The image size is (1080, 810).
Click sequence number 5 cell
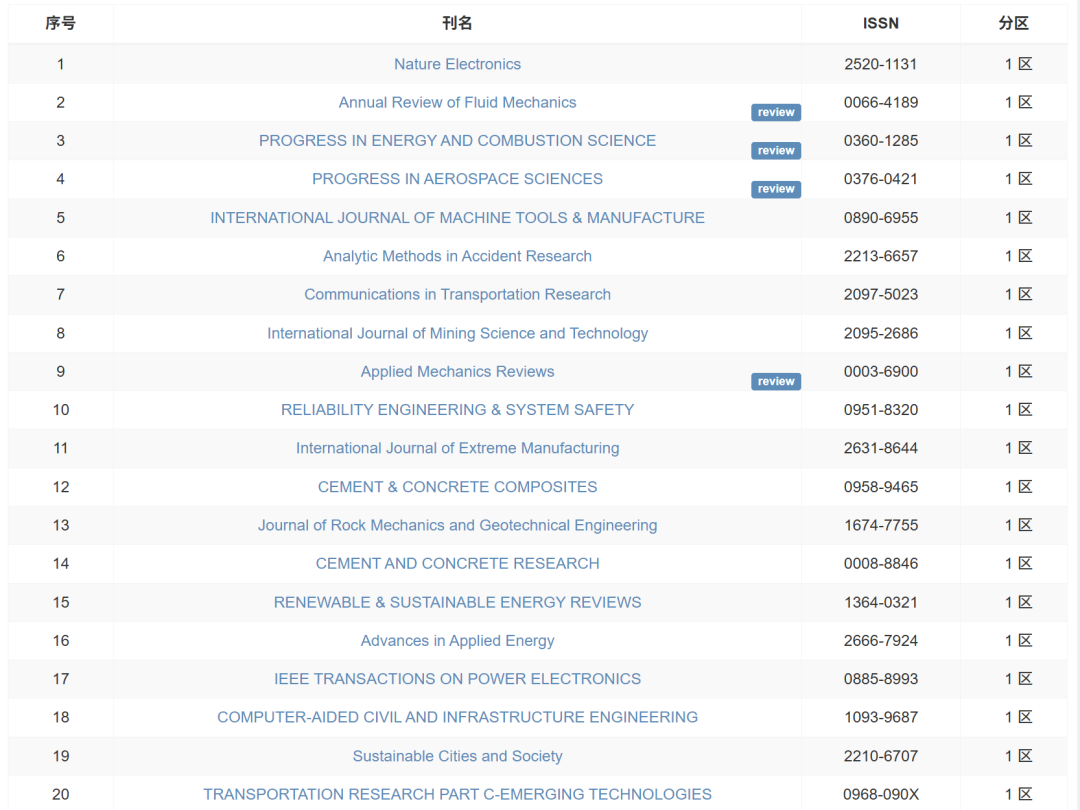(61, 218)
